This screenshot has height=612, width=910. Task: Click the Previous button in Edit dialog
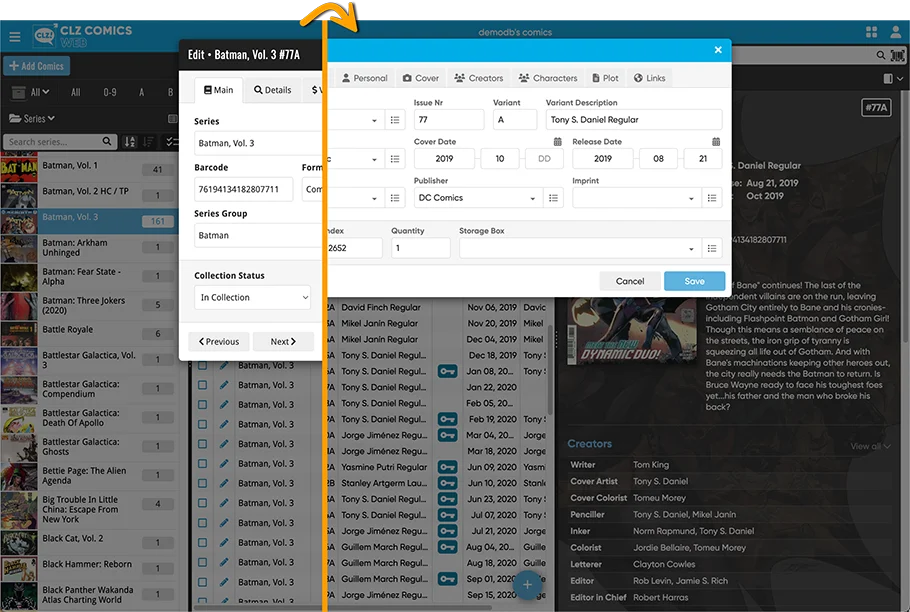219,342
